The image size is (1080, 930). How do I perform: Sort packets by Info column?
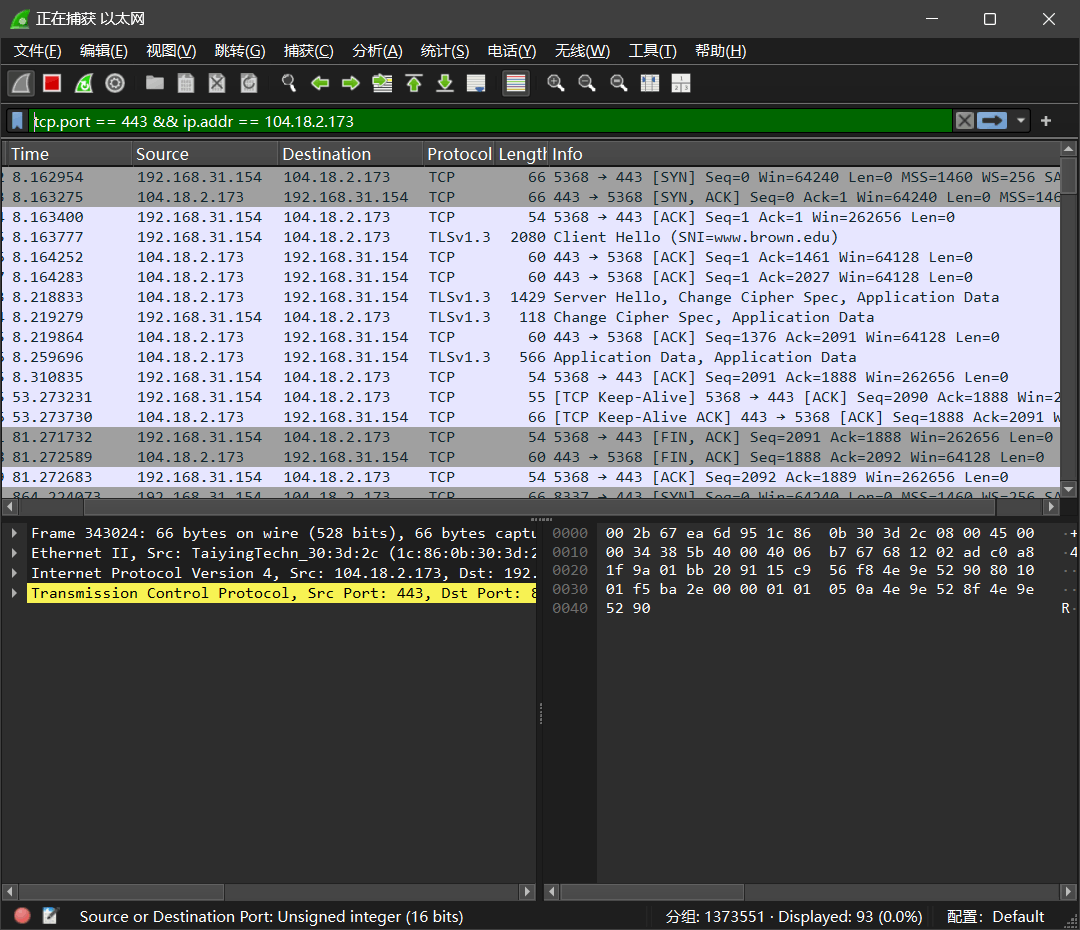click(x=804, y=154)
